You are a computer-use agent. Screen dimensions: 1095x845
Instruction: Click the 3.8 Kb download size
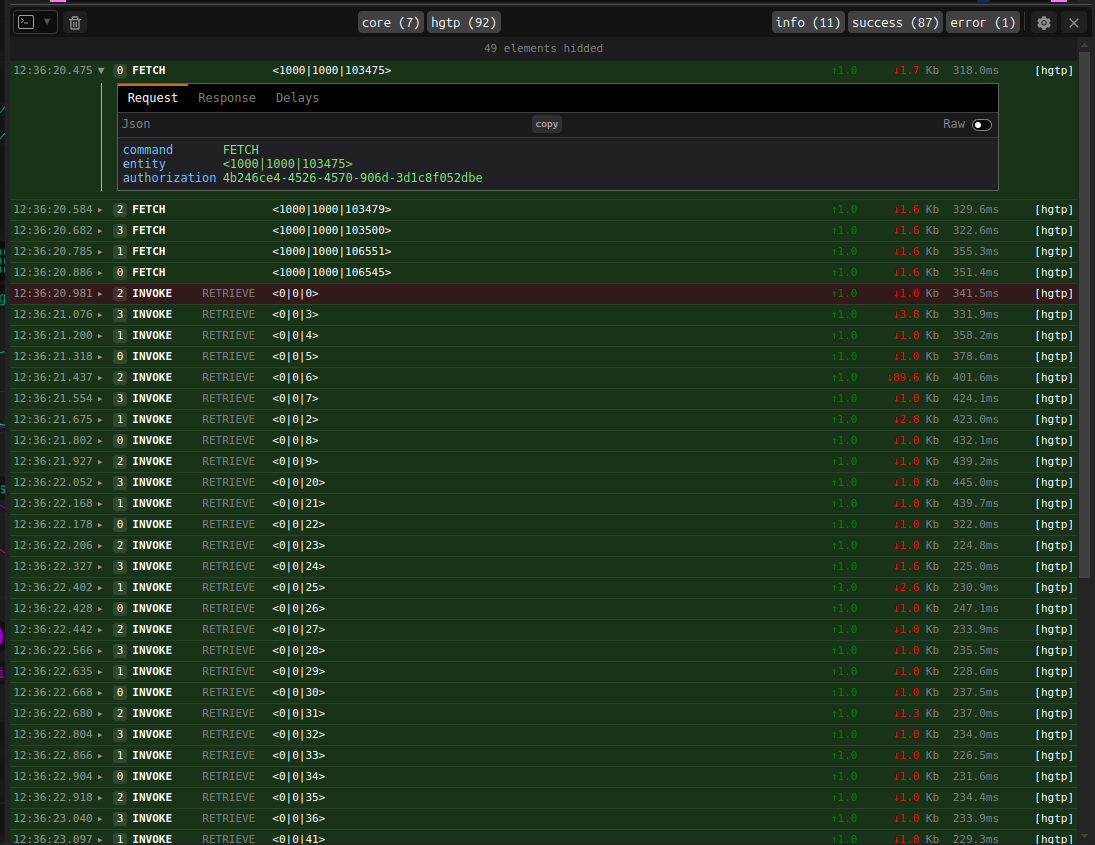coord(916,314)
